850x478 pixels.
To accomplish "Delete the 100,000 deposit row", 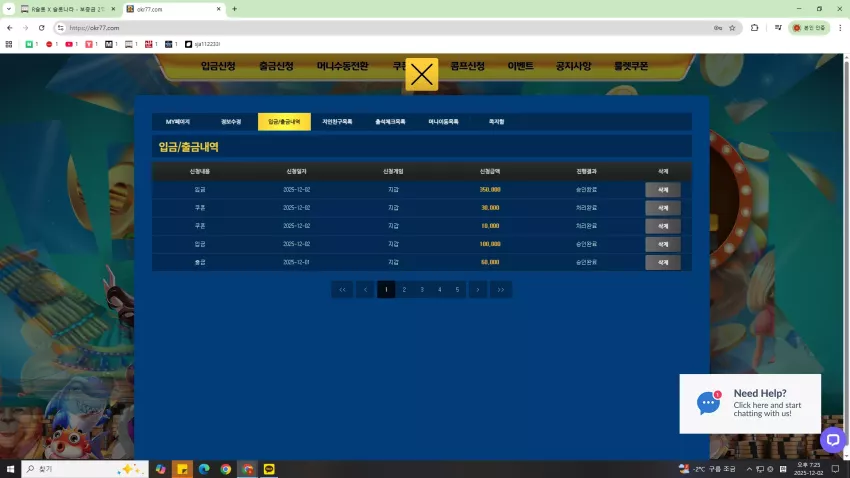I will (662, 244).
